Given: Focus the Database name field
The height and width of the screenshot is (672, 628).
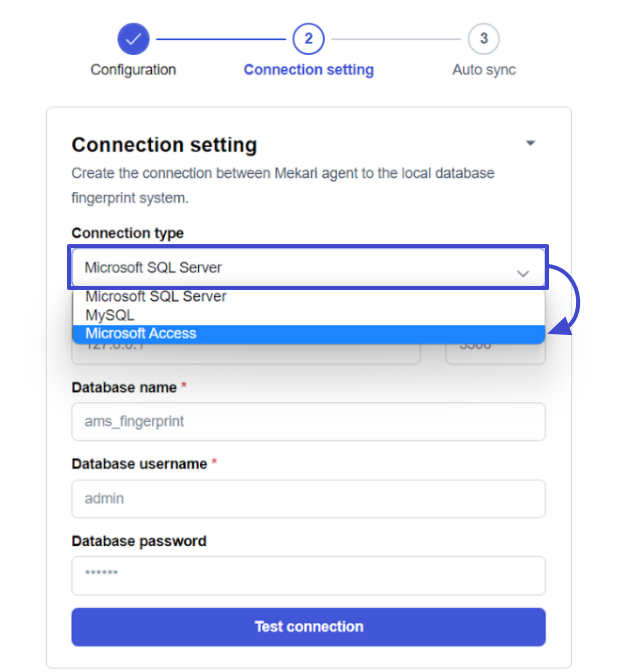Looking at the screenshot, I should pos(308,421).
